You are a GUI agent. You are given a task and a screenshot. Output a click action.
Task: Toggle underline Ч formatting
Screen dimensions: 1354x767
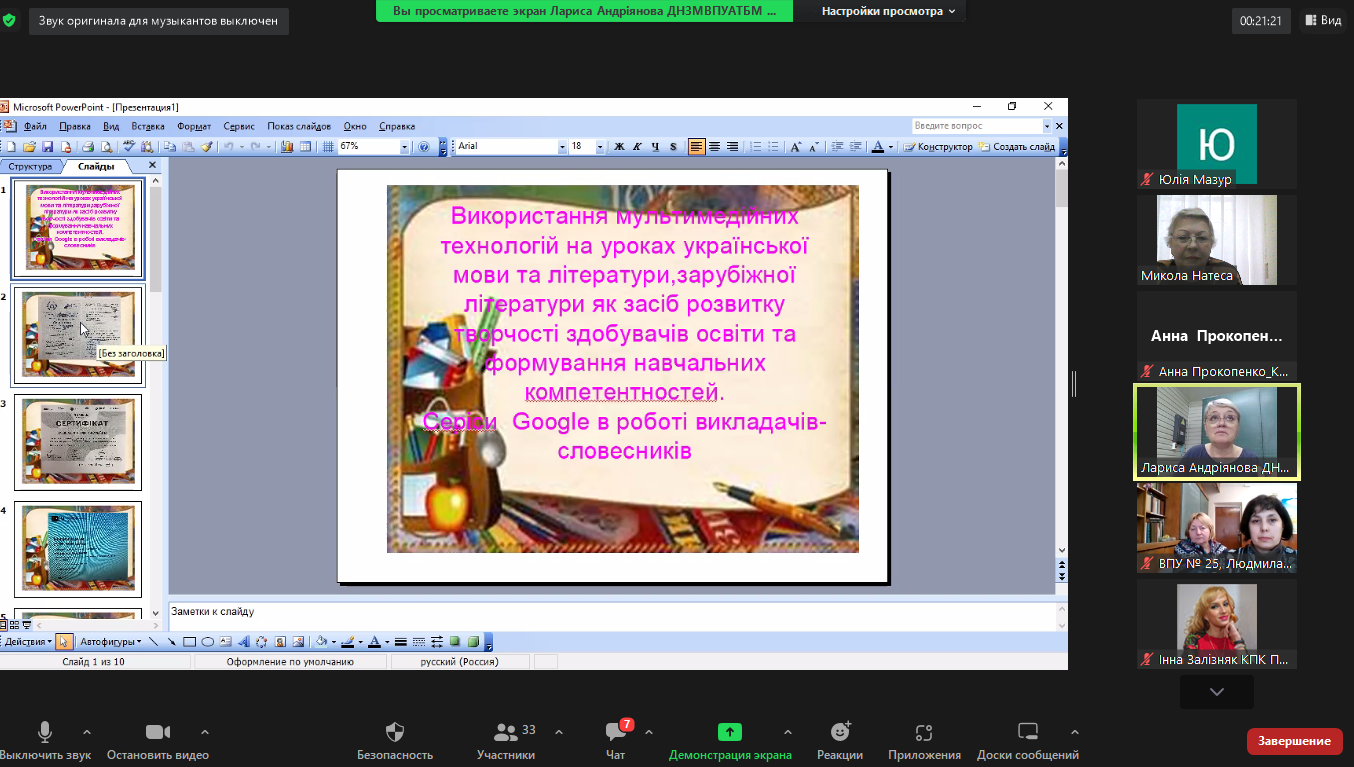pyautogui.click(x=655, y=146)
